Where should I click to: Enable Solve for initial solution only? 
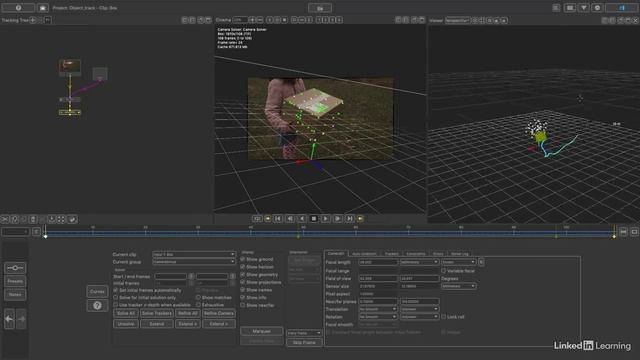tap(116, 298)
